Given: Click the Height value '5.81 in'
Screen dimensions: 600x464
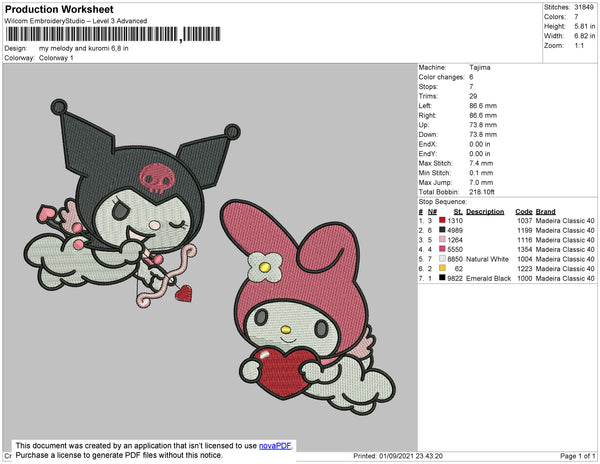Looking at the screenshot, I should [584, 26].
